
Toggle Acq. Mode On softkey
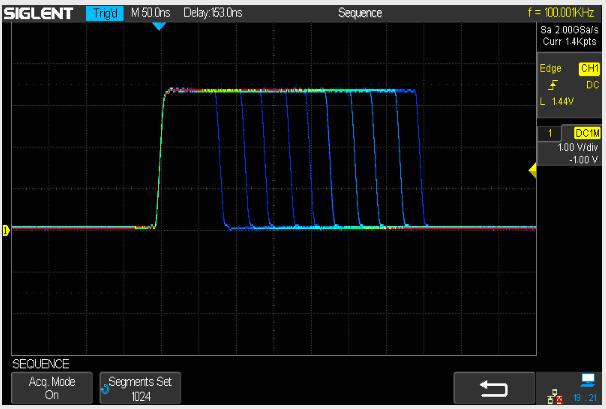50,388
